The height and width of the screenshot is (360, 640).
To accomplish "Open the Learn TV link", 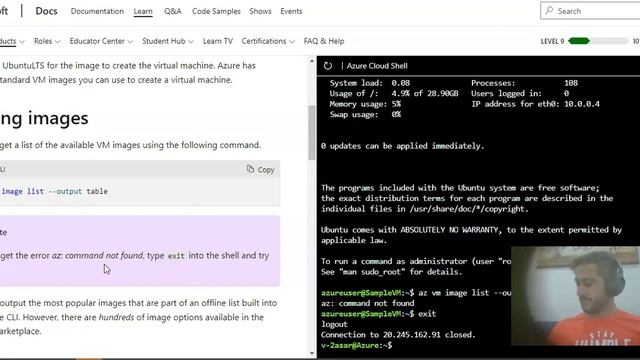I will pyautogui.click(x=218, y=41).
